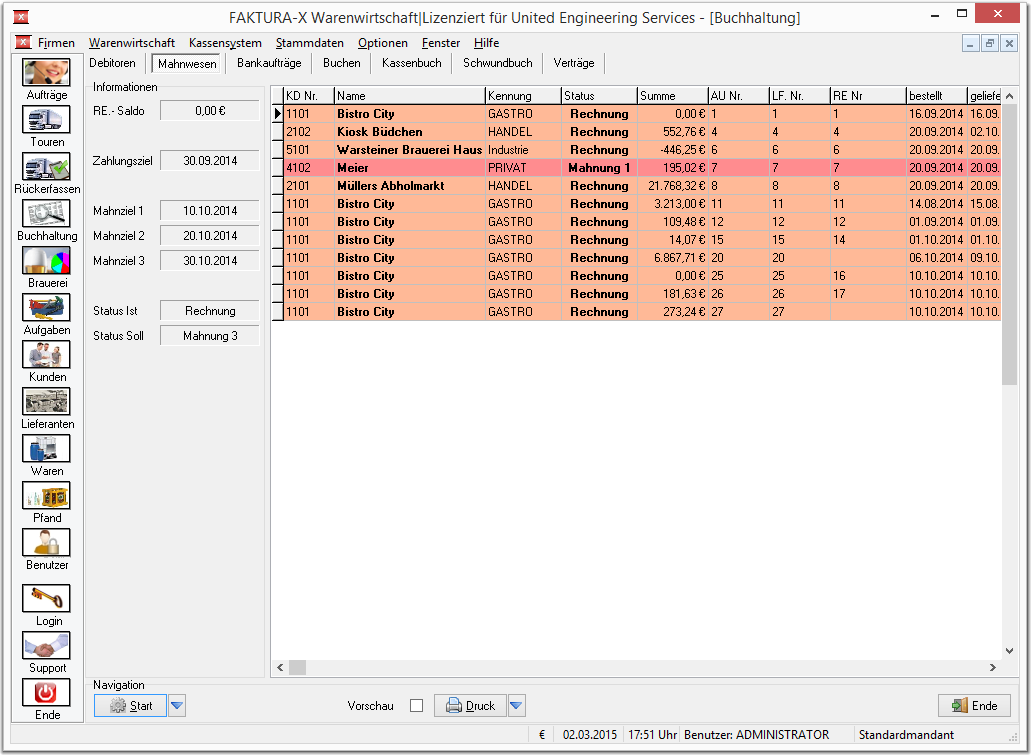Open the Optionen menu
Screen dimensions: 1031x755
(383, 43)
